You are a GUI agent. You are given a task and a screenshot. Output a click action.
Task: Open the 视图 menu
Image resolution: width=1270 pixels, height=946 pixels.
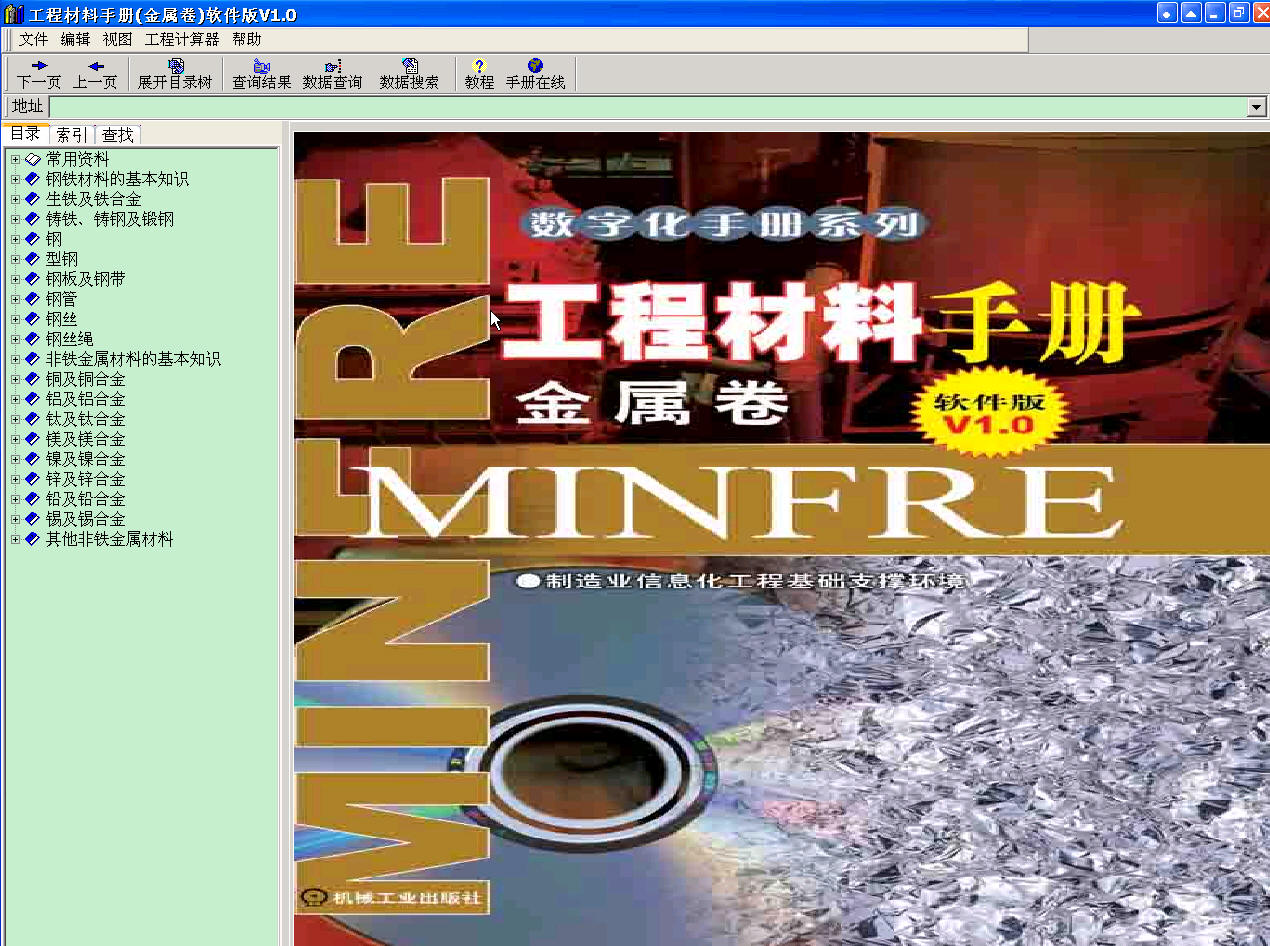coord(117,39)
